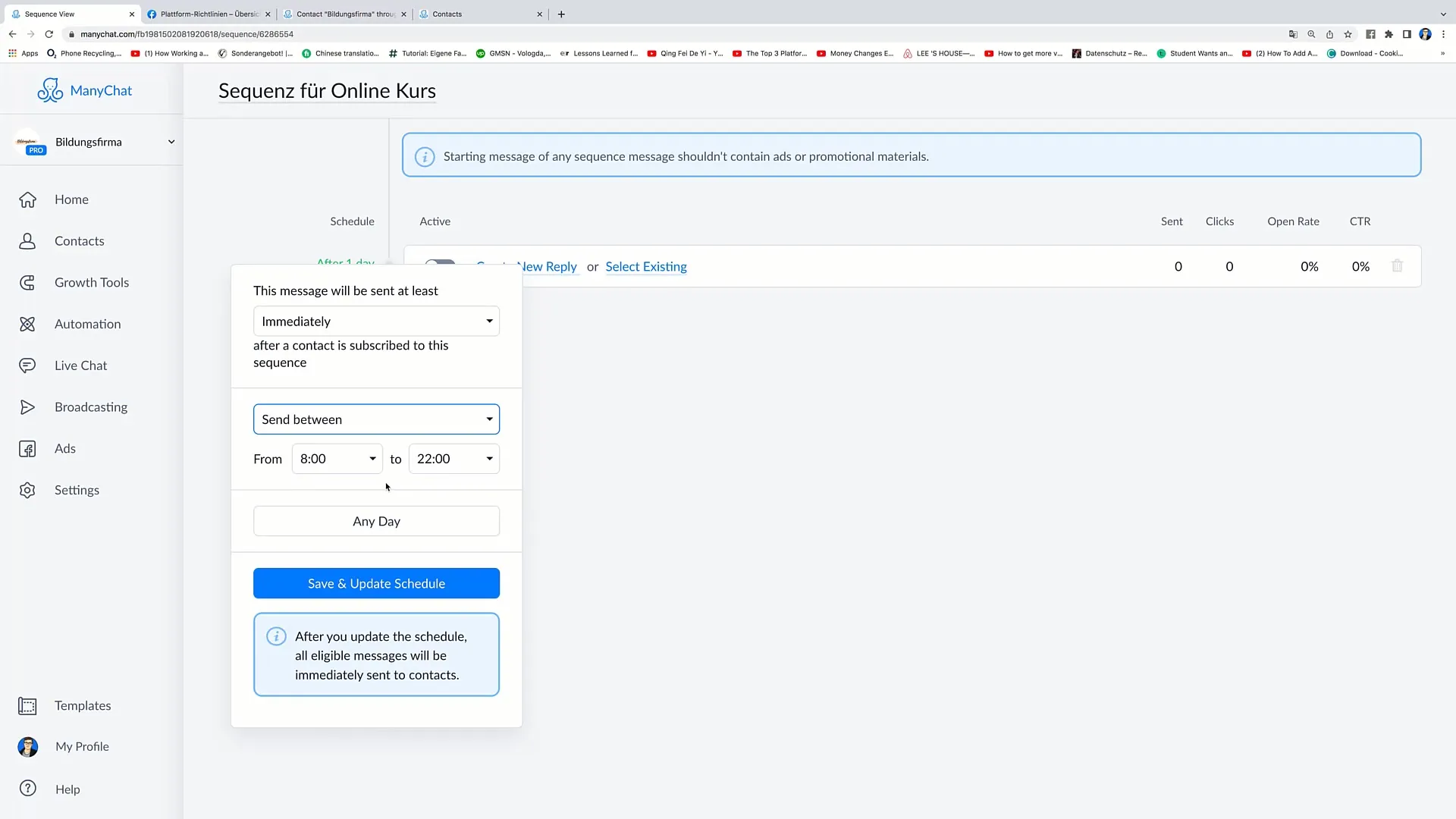The width and height of the screenshot is (1456, 819).
Task: Open Automation settings
Action: tap(88, 323)
